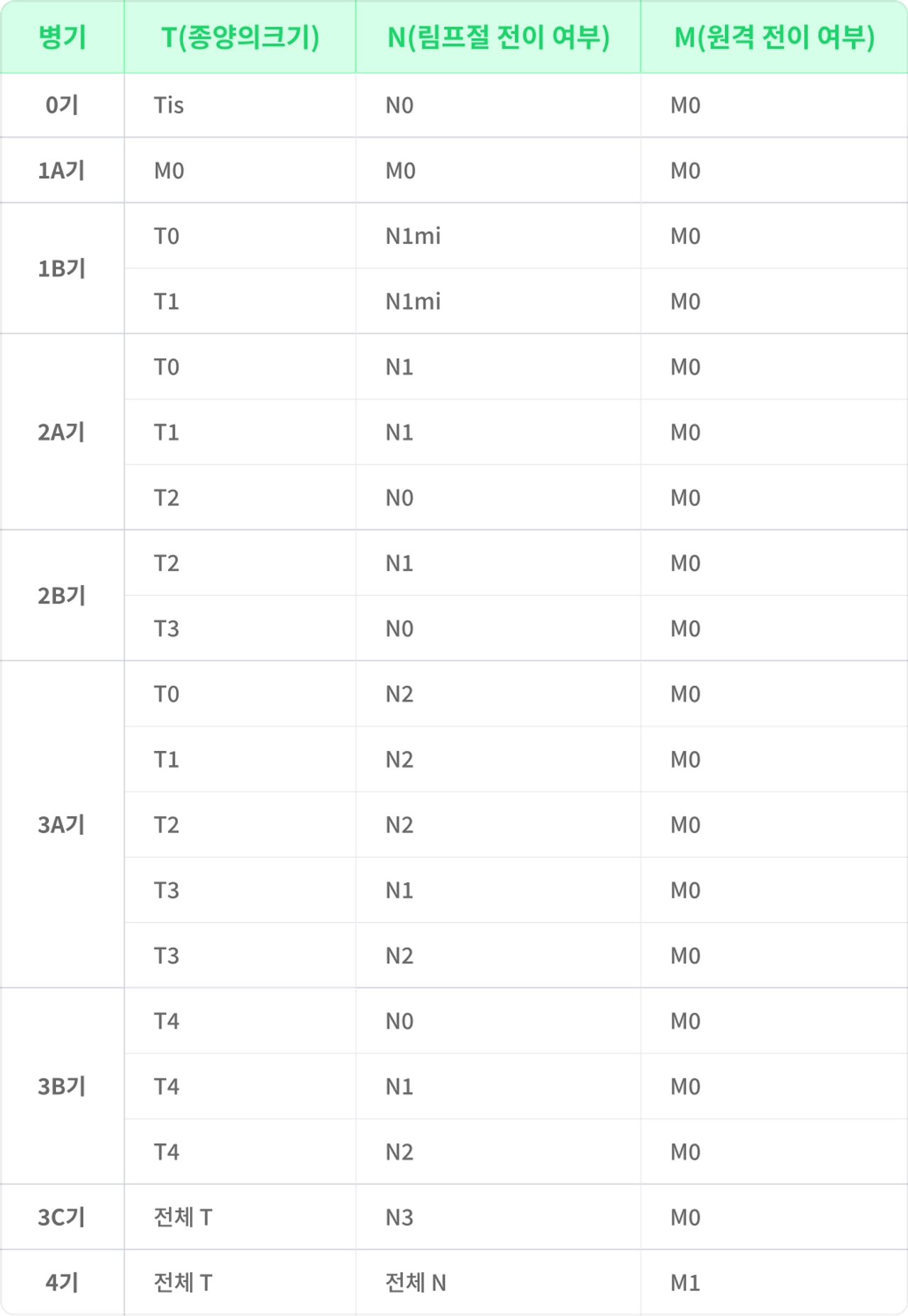
Task: Select the N0 cell in 0기 row
Action: click(399, 105)
